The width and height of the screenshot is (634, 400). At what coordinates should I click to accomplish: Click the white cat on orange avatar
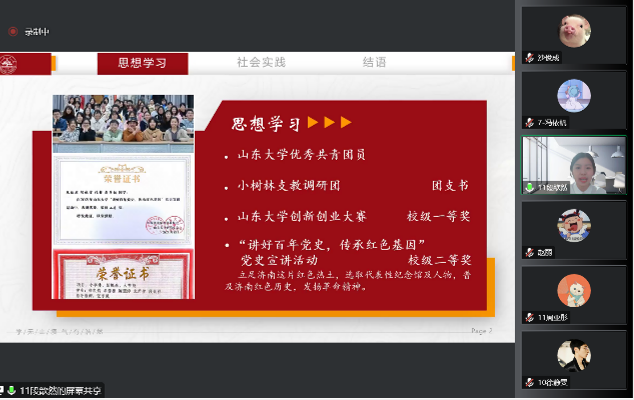click(x=574, y=290)
